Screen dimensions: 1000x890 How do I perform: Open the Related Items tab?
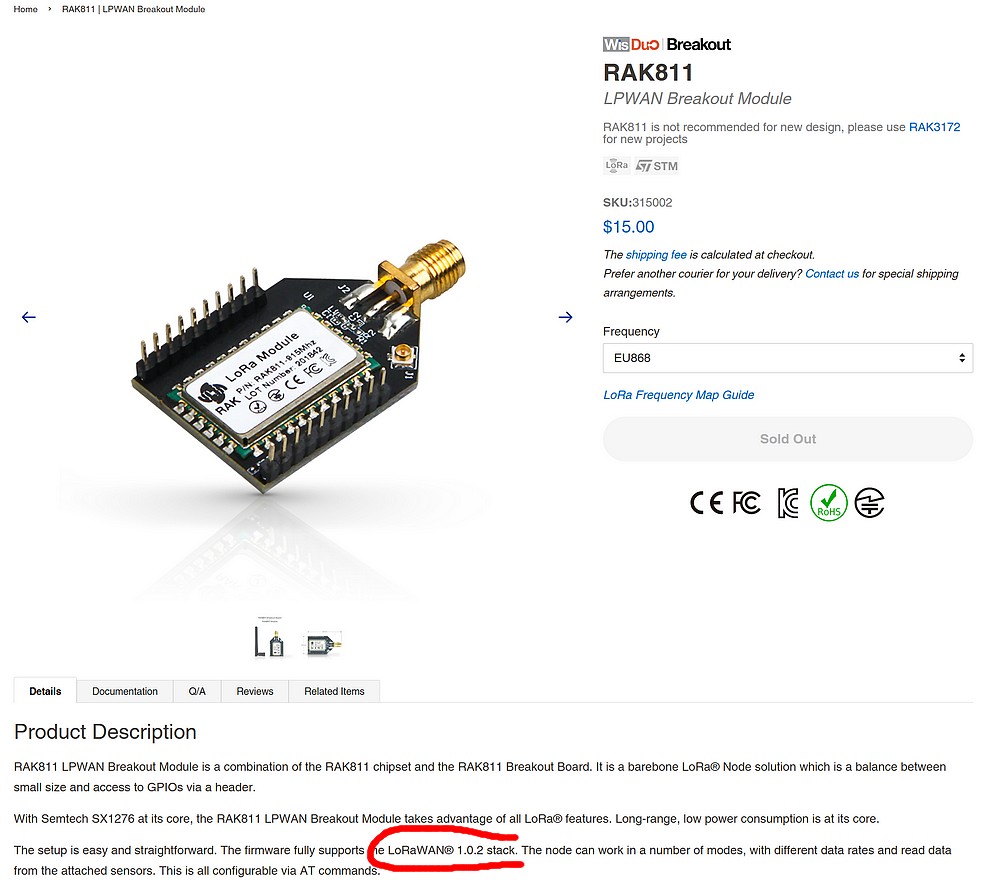(334, 691)
